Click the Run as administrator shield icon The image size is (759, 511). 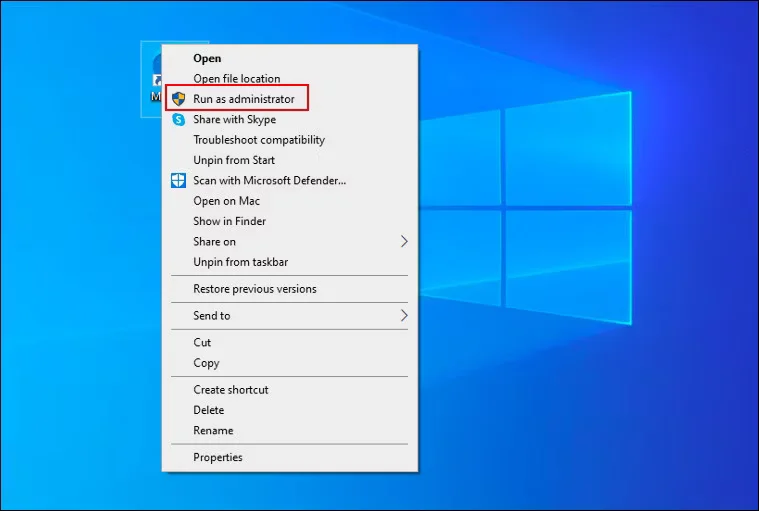click(x=179, y=99)
